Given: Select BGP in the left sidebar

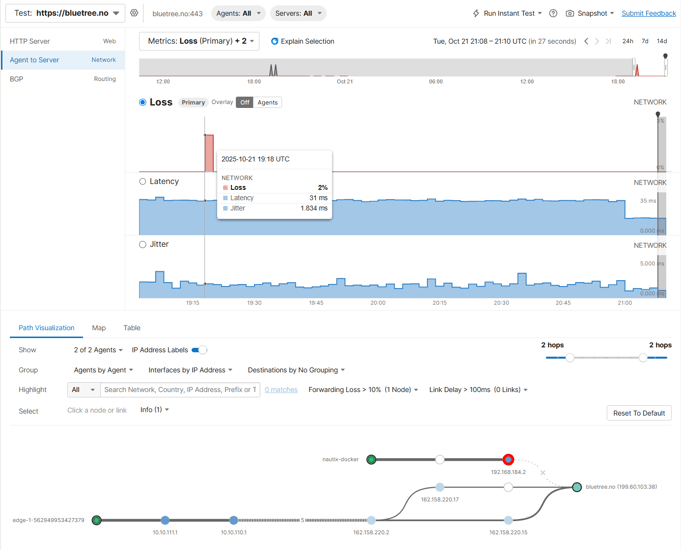Looking at the screenshot, I should [17, 78].
